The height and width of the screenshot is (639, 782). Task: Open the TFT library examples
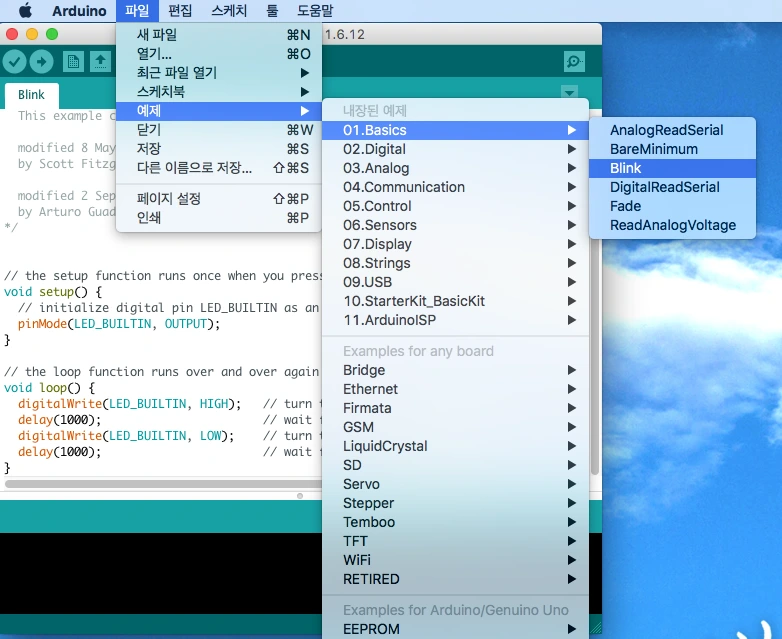click(x=456, y=541)
